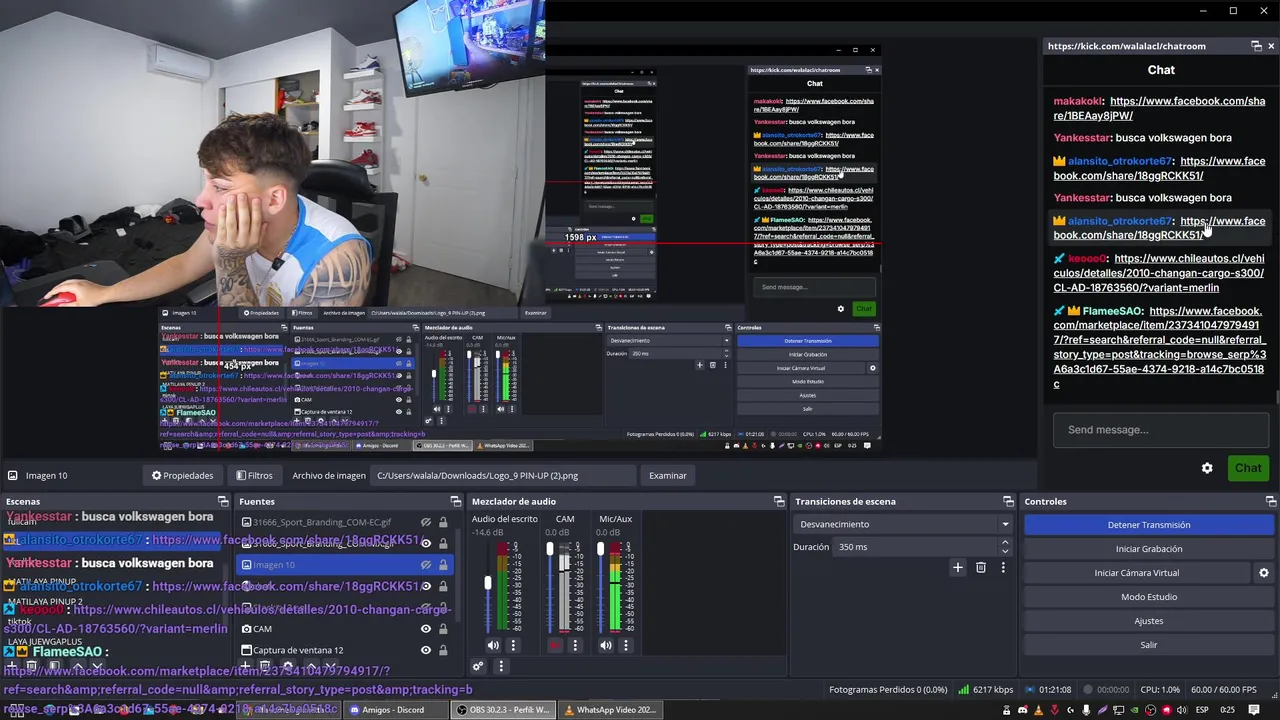Pop out the Controles dock
Screen dimensions: 1280x720
pos(1271,502)
